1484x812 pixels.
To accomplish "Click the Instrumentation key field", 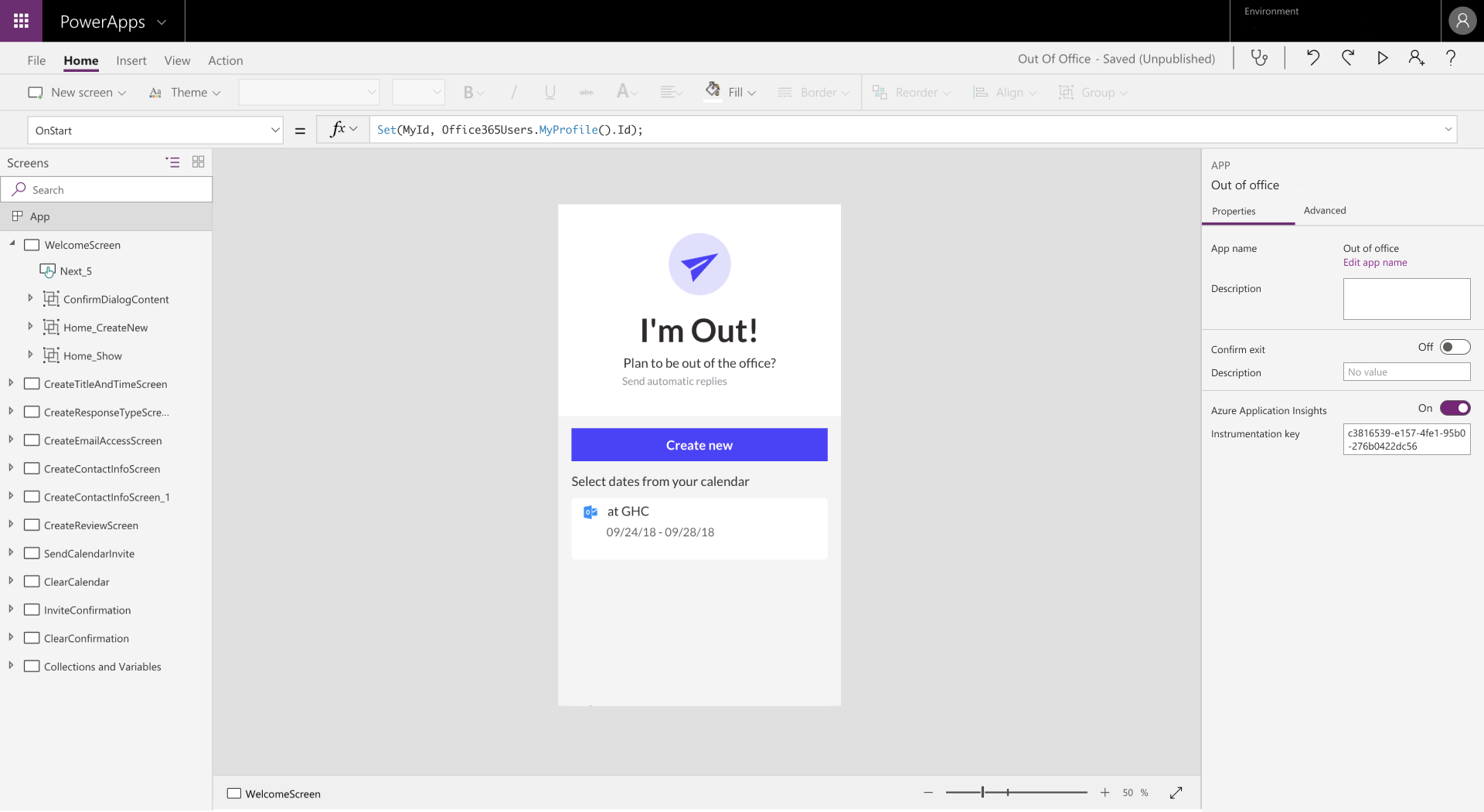I will 1407,440.
